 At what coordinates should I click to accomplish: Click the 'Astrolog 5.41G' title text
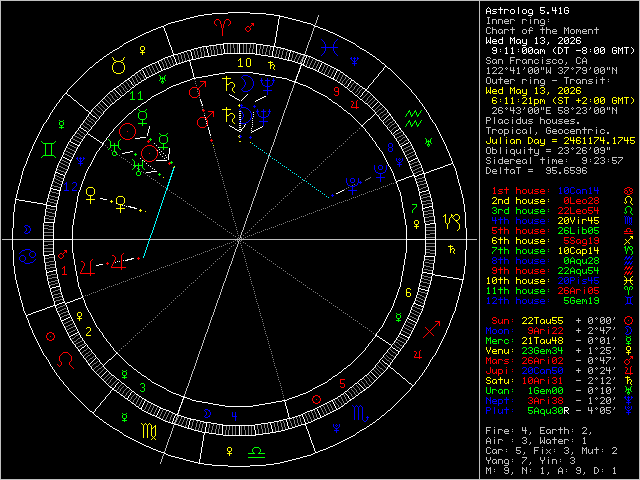coord(527,11)
